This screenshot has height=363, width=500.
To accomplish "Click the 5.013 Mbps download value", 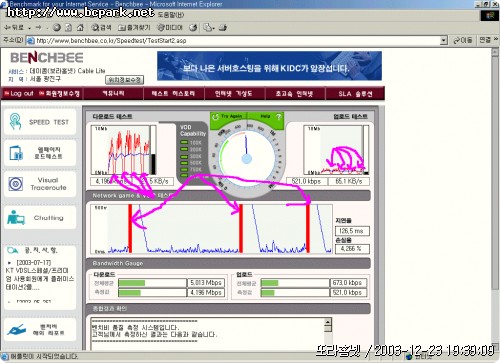I will click(206, 283).
